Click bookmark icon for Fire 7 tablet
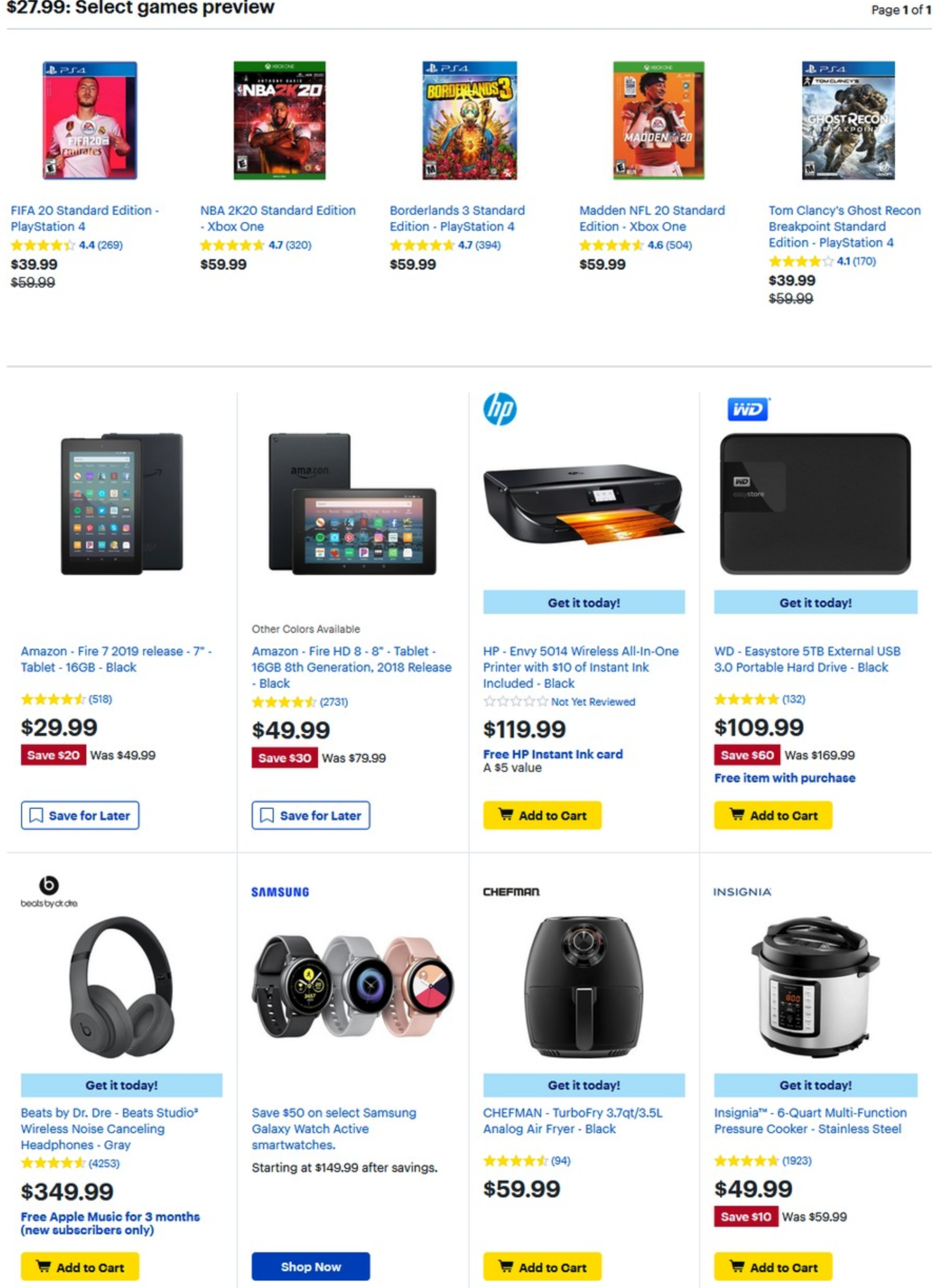The height and width of the screenshot is (1288, 935). point(36,816)
